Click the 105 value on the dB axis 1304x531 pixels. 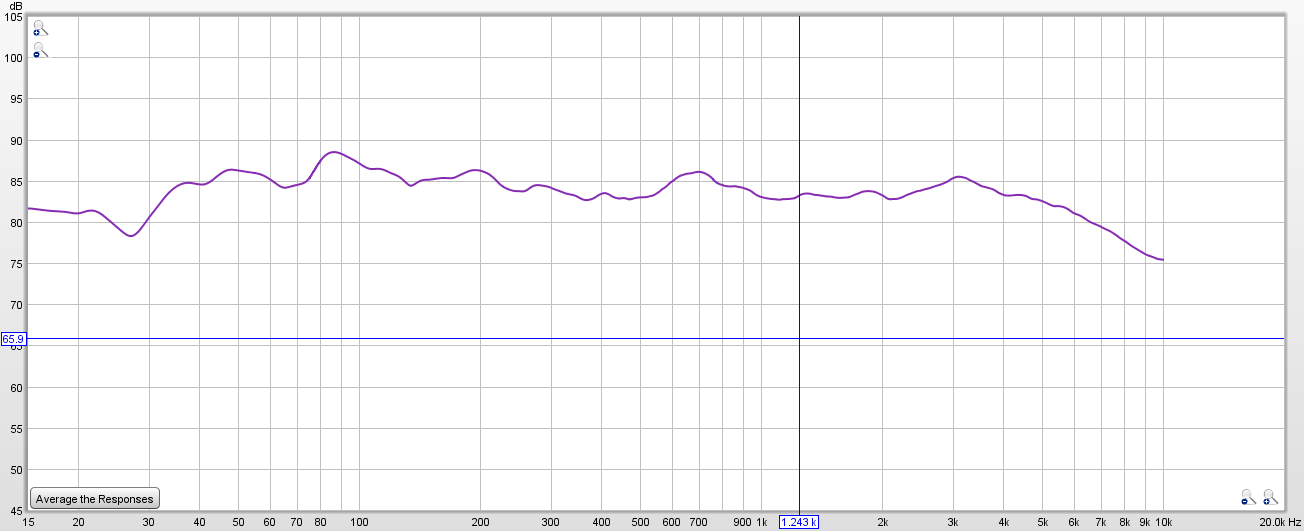coord(13,16)
